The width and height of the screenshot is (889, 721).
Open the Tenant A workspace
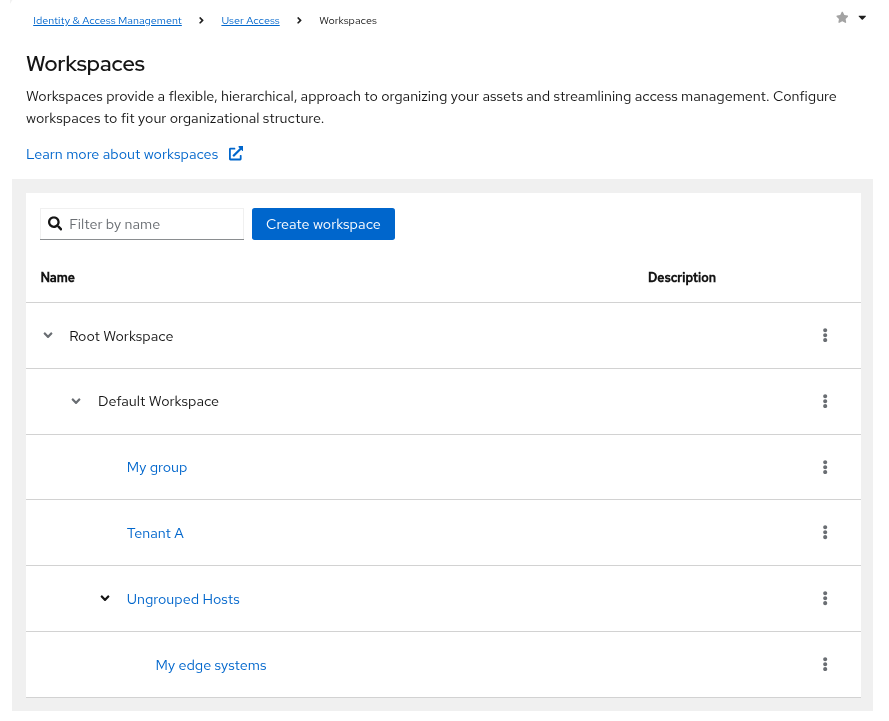[155, 533]
